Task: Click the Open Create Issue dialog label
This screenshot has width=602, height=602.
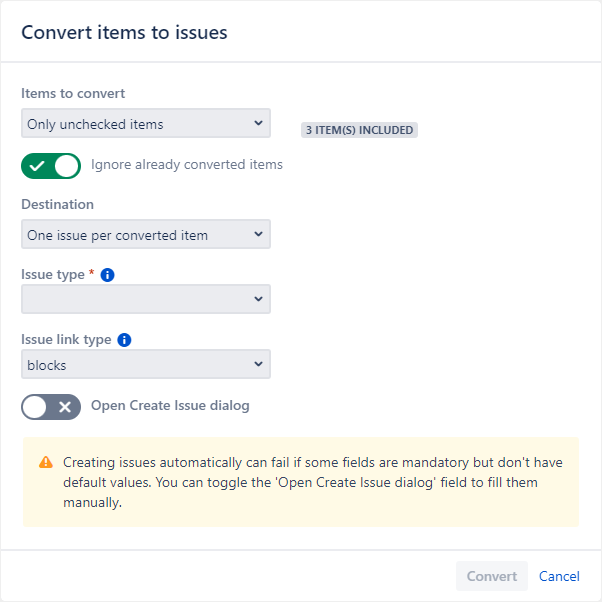Action: (x=170, y=406)
